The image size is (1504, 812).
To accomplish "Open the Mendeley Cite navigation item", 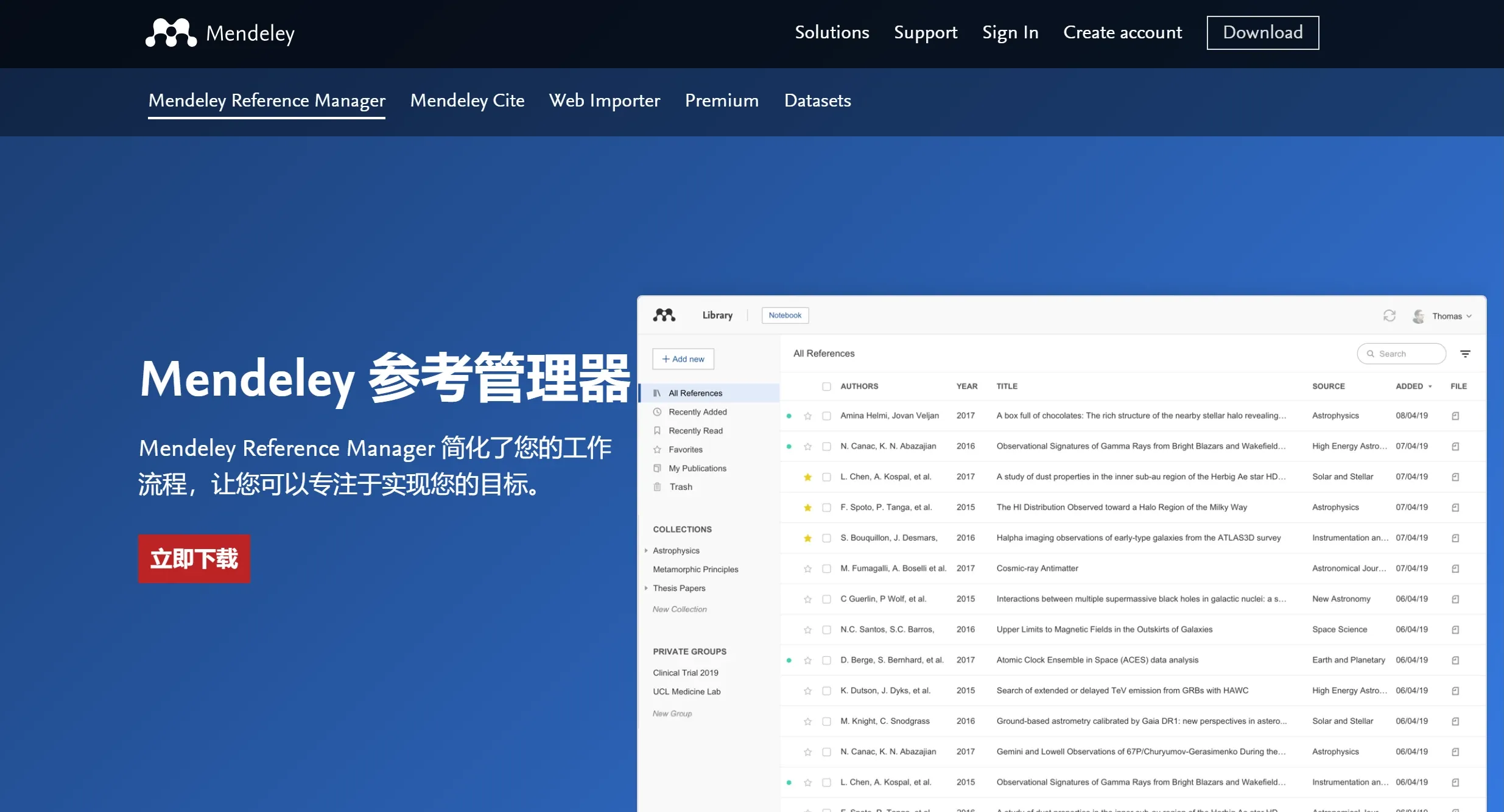I will (x=467, y=100).
